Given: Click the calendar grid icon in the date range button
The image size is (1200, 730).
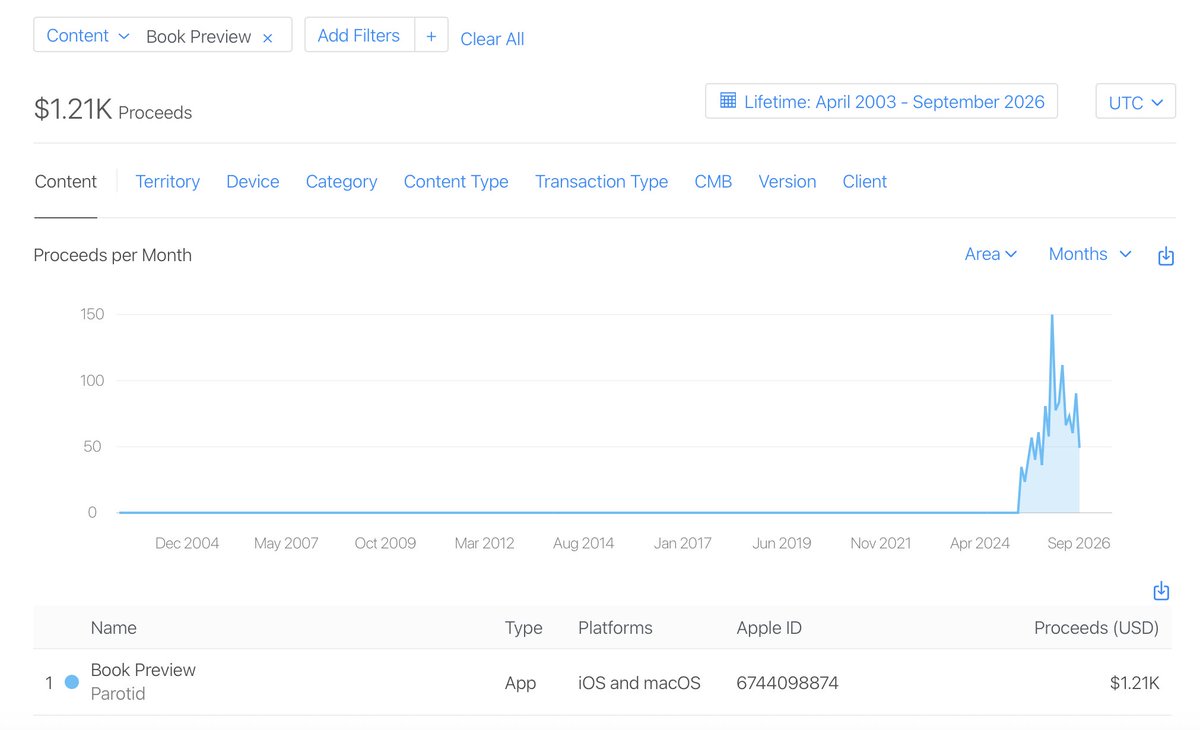Looking at the screenshot, I should tap(728, 101).
